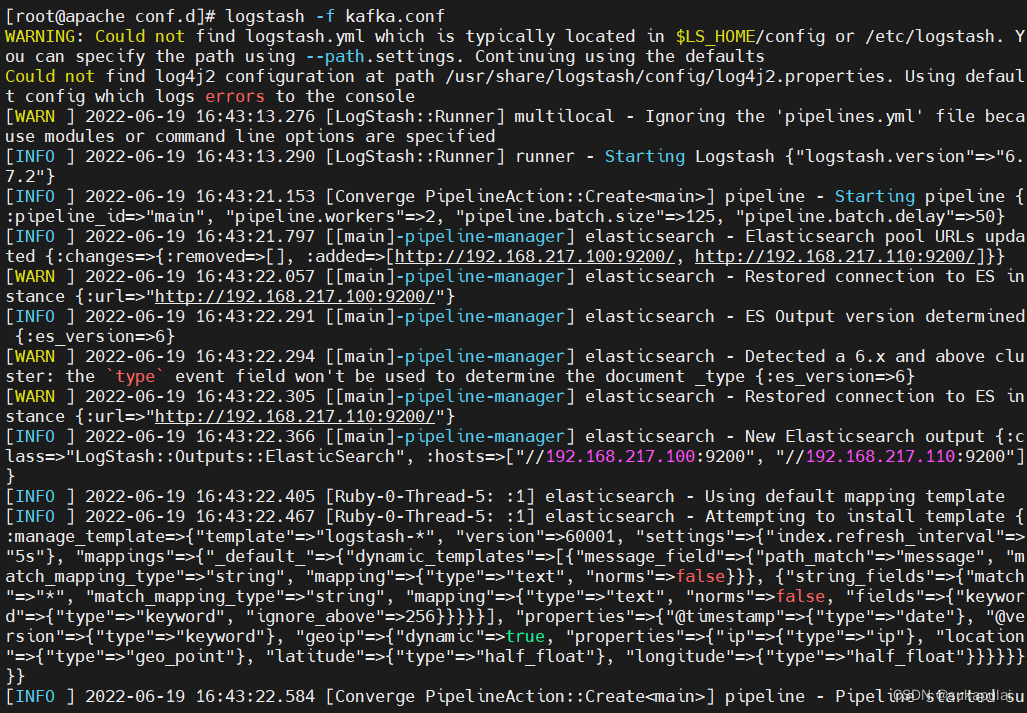Open the :url link at 16:43:22.305 line
The image size is (1027, 713).
(295, 416)
